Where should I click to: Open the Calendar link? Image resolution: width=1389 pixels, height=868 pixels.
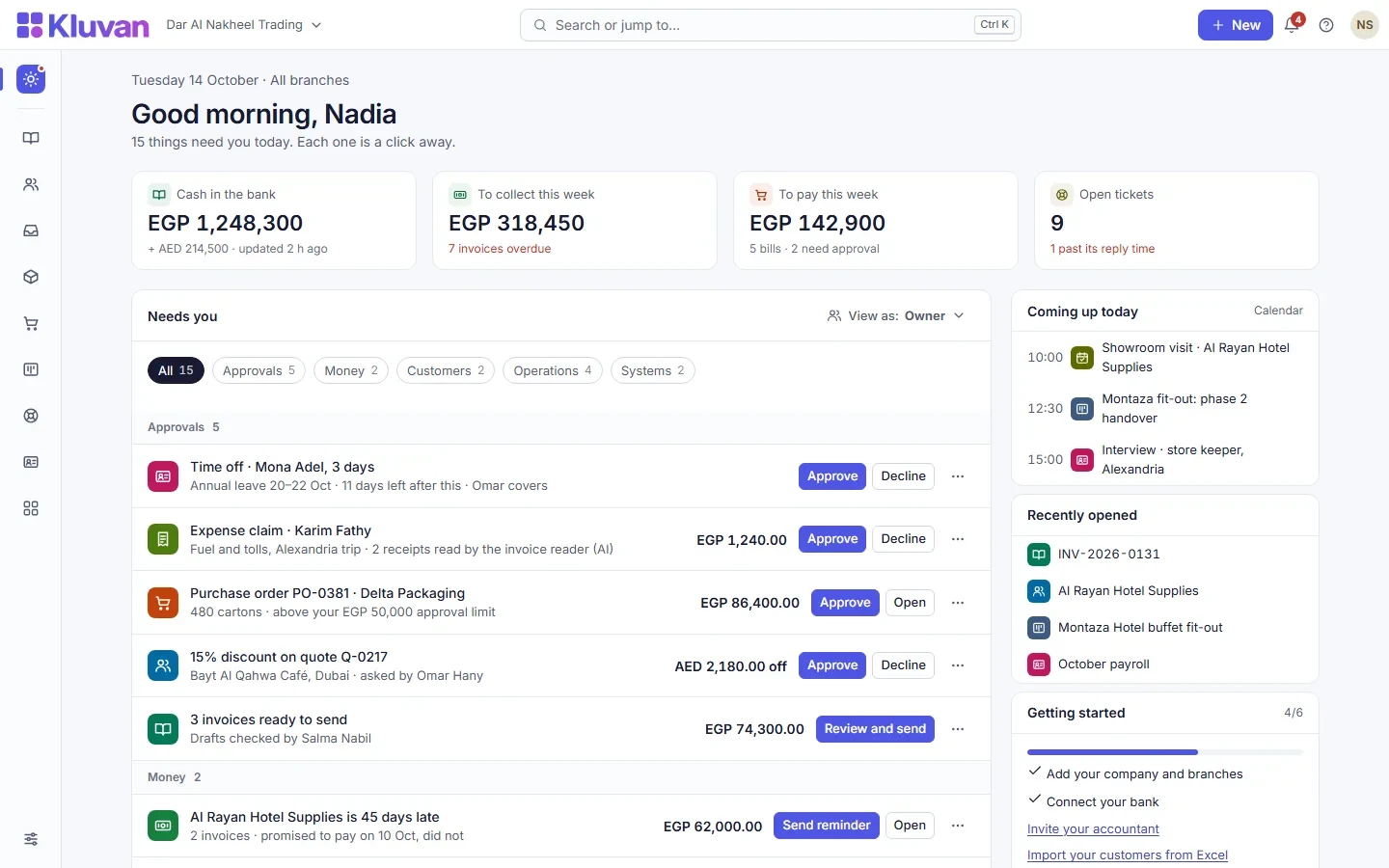tap(1278, 311)
